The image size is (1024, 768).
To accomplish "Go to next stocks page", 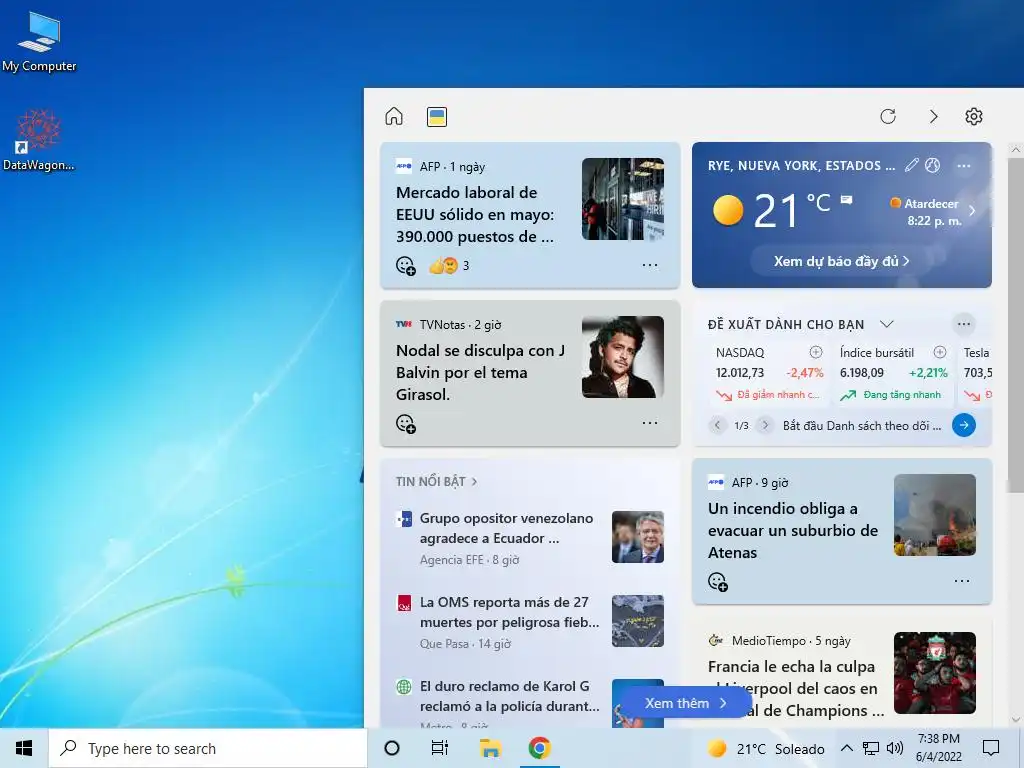I will click(765, 425).
